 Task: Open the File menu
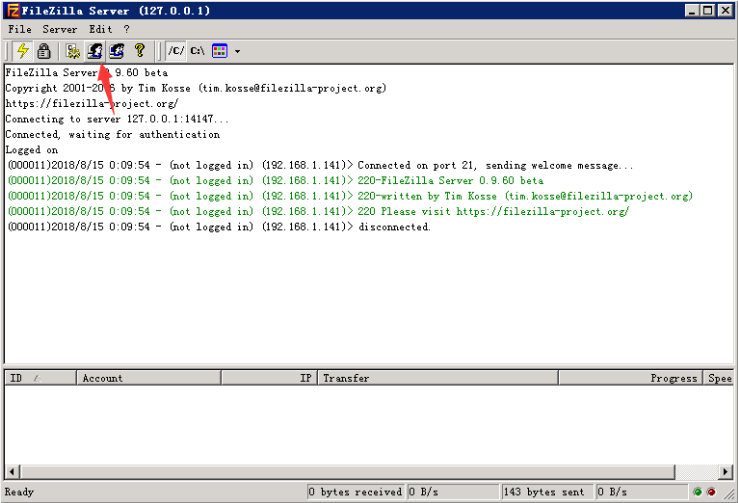pyautogui.click(x=20, y=29)
